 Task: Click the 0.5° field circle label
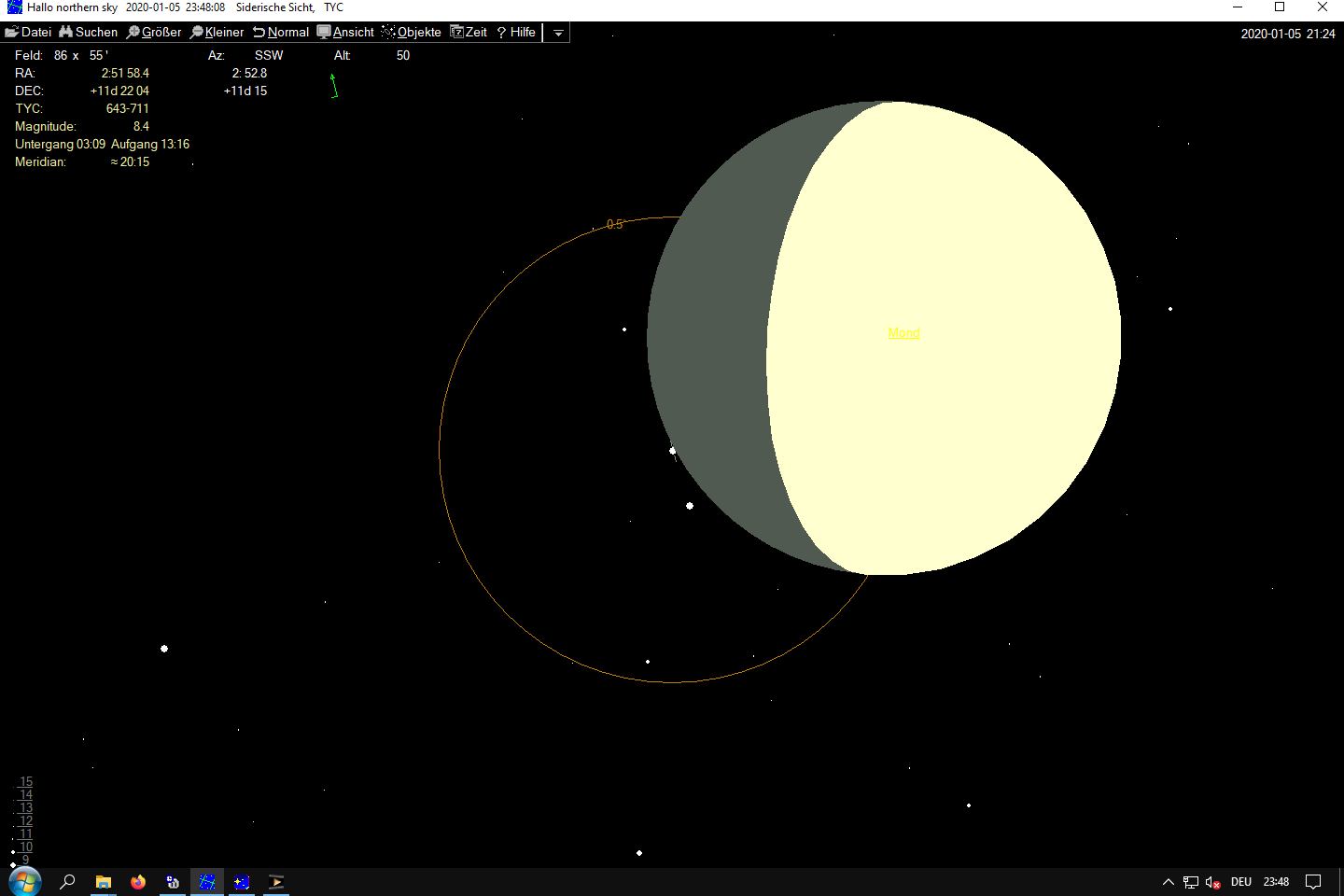[x=614, y=224]
